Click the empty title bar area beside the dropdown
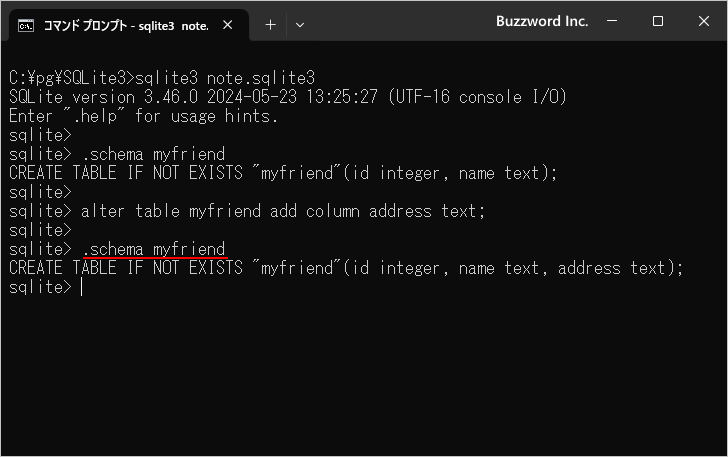 (400, 22)
